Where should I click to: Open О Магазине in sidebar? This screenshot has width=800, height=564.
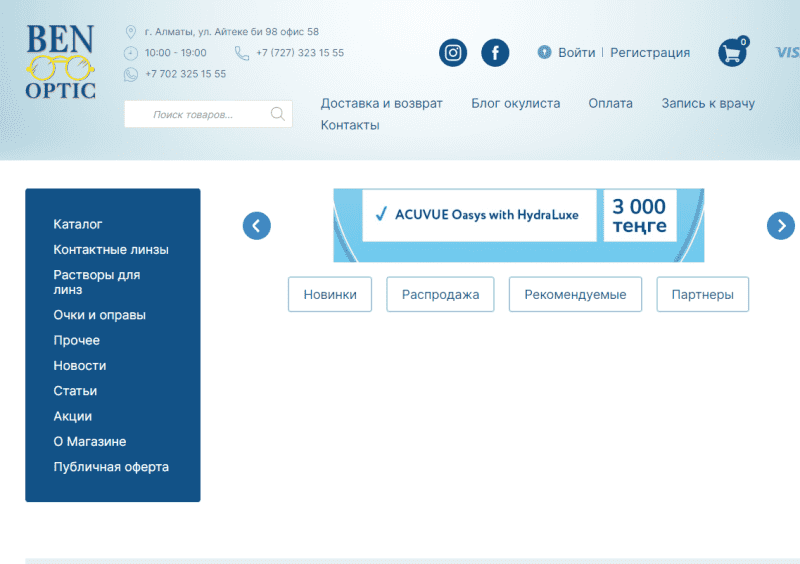(90, 442)
